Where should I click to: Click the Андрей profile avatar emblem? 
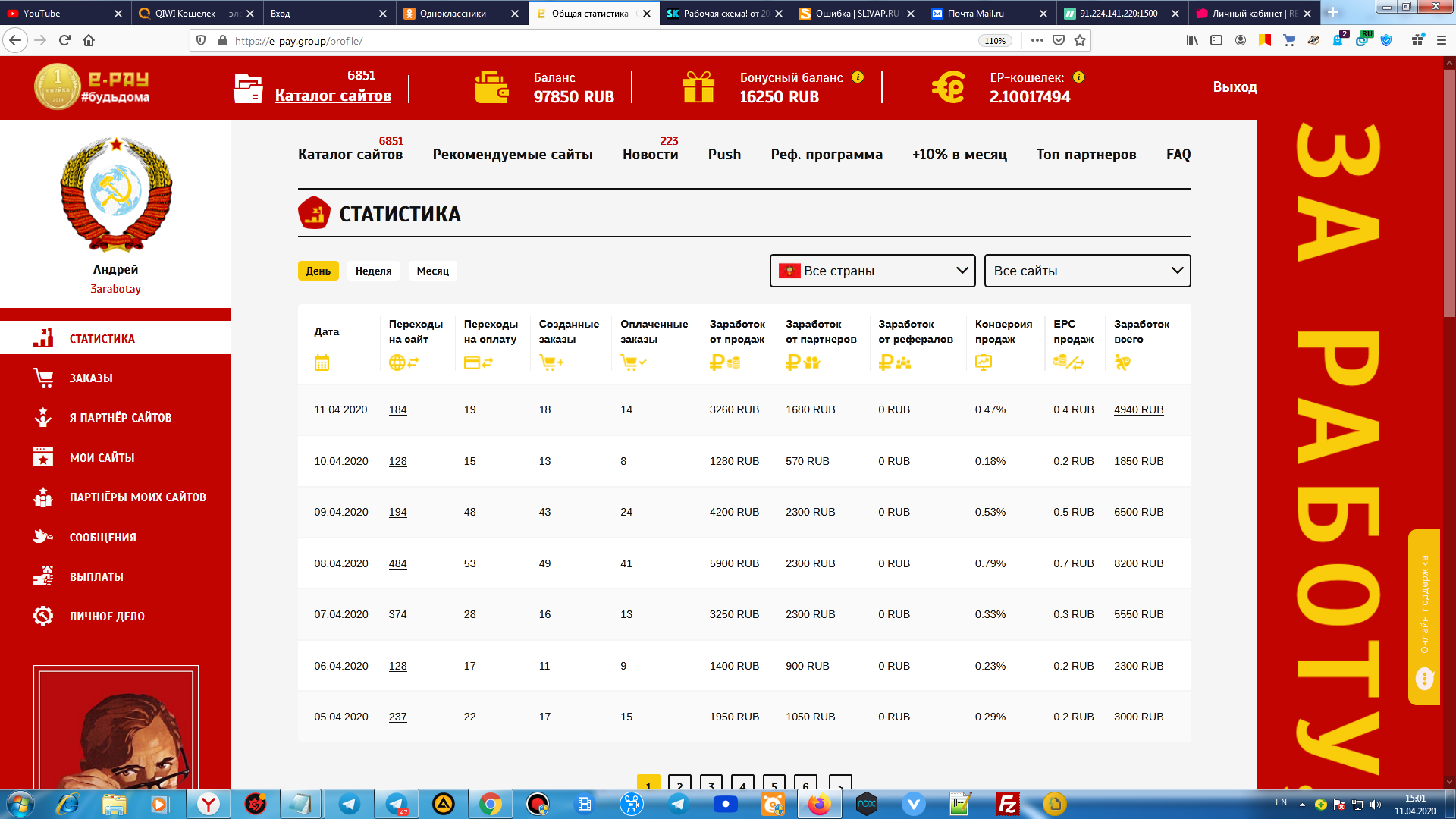115,194
